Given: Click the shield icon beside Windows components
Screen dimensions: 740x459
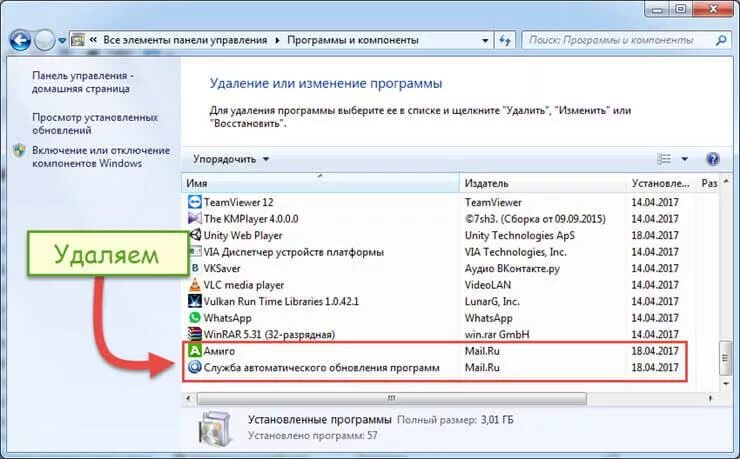Looking at the screenshot, I should coord(19,150).
